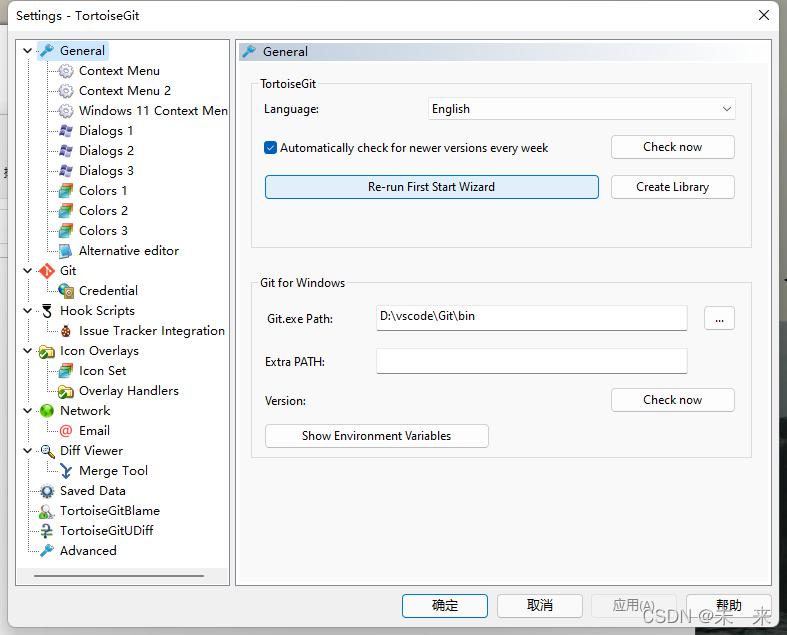Click into the Extra PATH field
The image size is (787, 635).
(532, 361)
